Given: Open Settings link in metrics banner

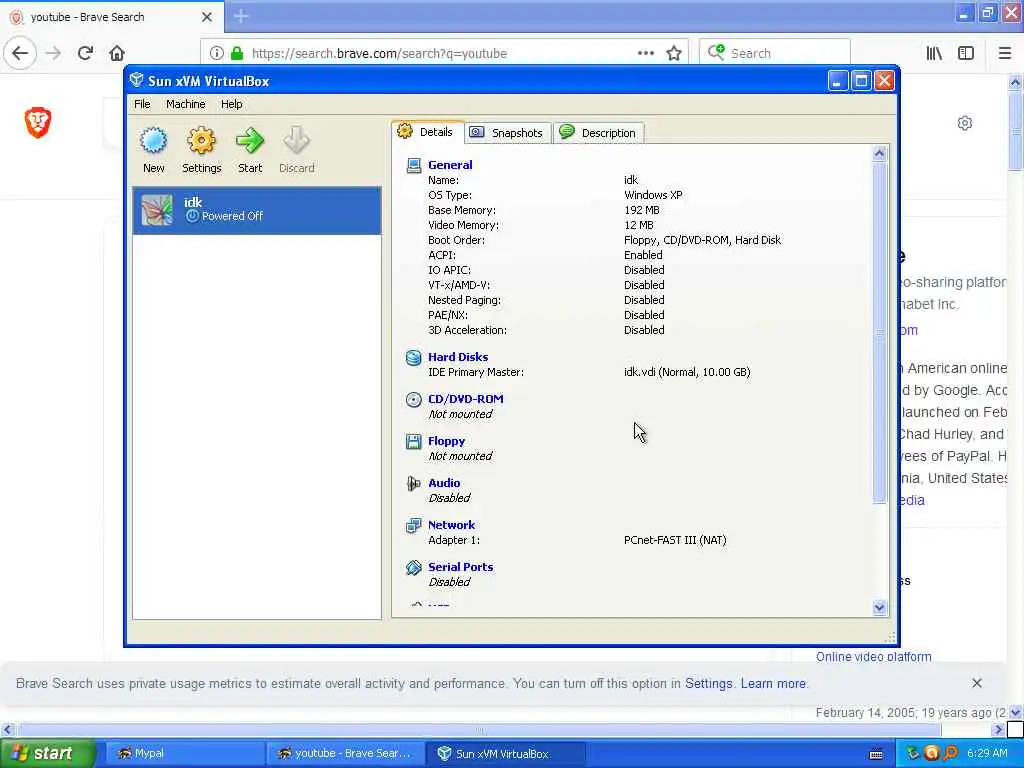Looking at the screenshot, I should pos(709,683).
